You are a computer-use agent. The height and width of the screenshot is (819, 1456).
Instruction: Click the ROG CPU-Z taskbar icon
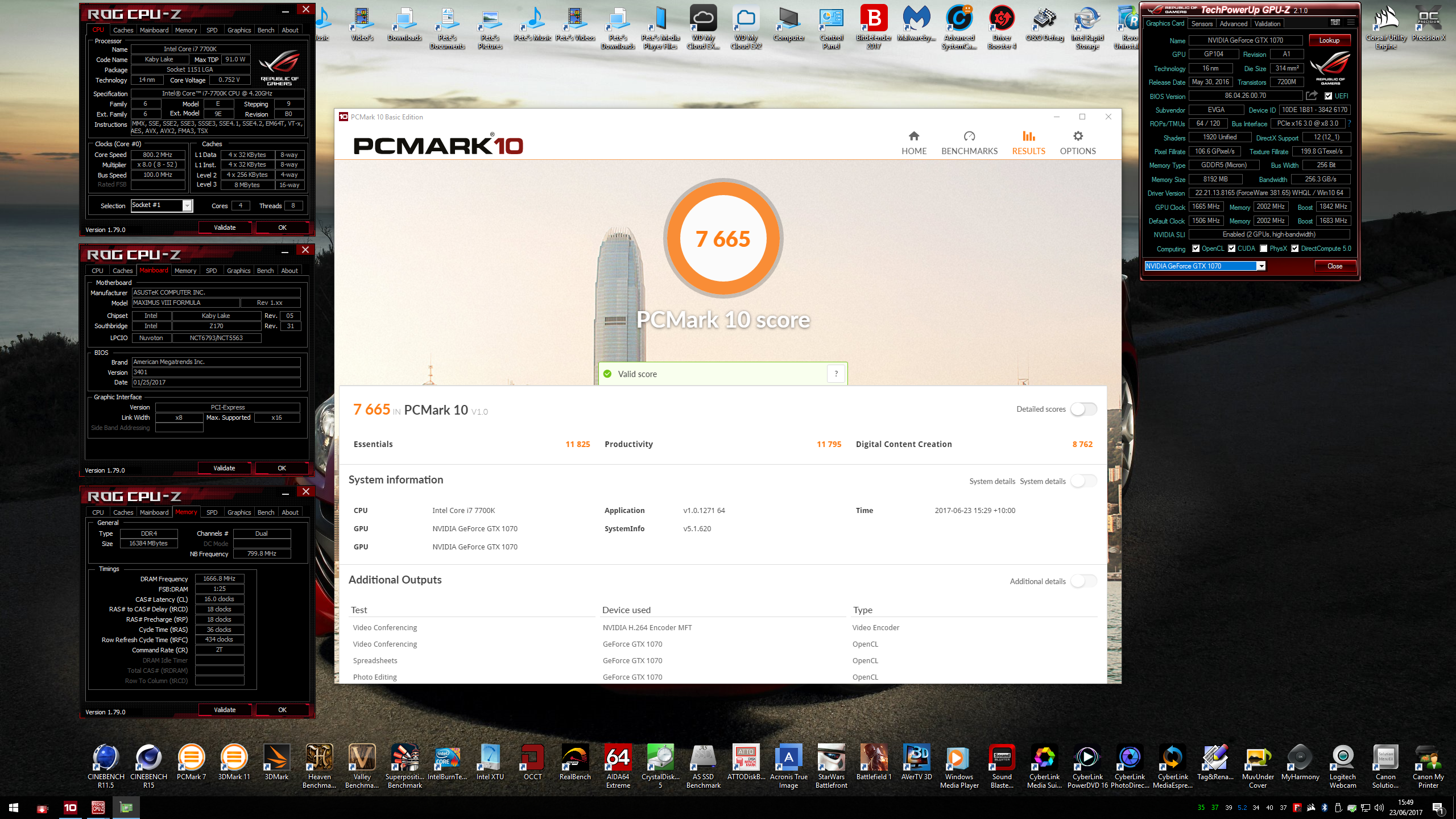98,808
